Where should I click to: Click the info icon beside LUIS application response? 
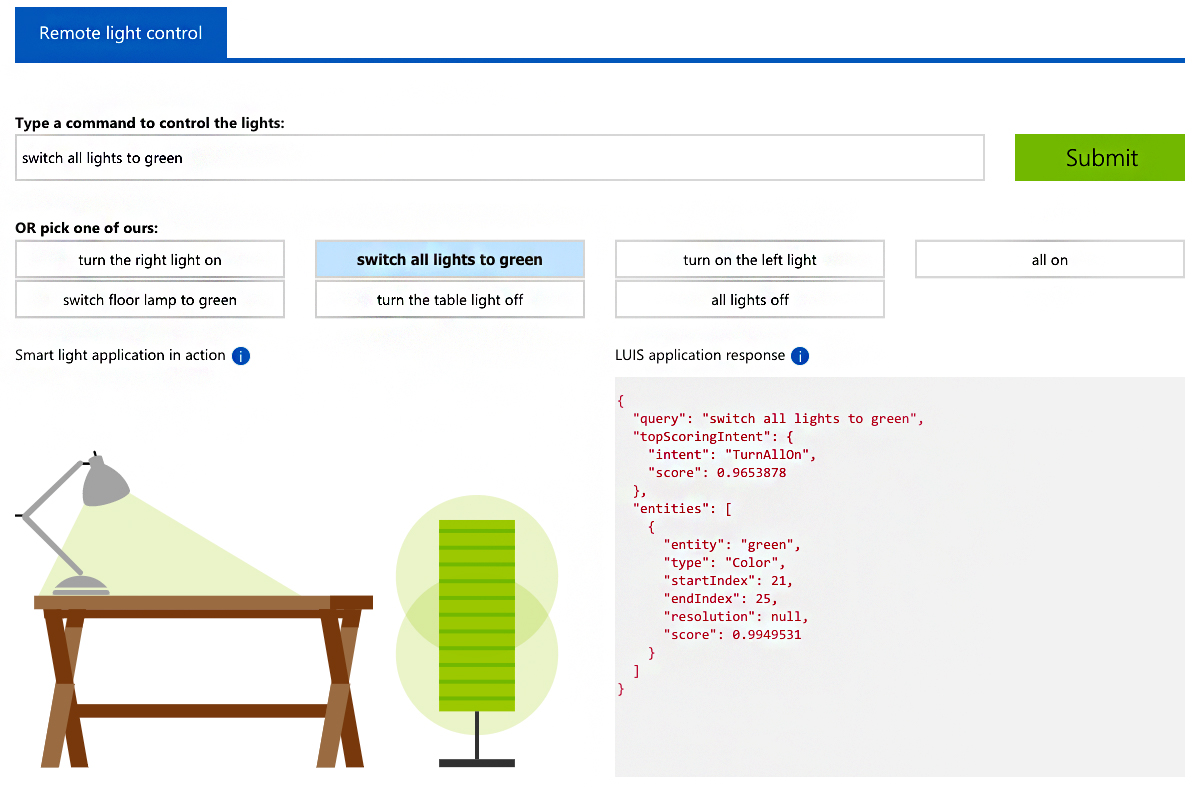pyautogui.click(x=799, y=356)
